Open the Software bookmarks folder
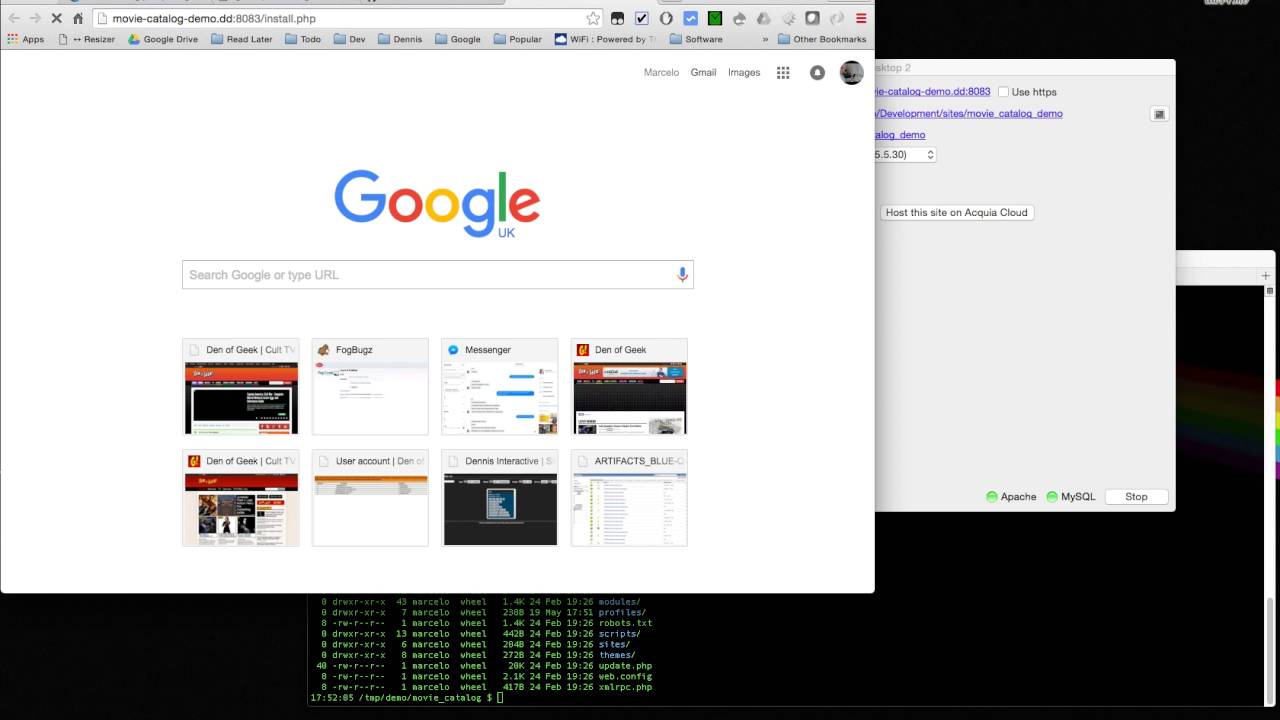Screen dimensions: 1280x720 [x=696, y=39]
